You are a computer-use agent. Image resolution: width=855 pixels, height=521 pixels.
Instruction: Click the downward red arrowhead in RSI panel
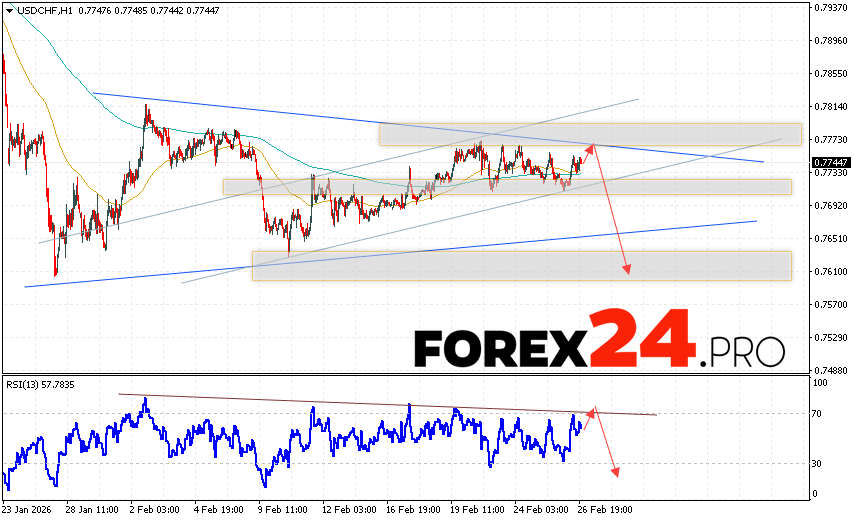click(x=615, y=470)
